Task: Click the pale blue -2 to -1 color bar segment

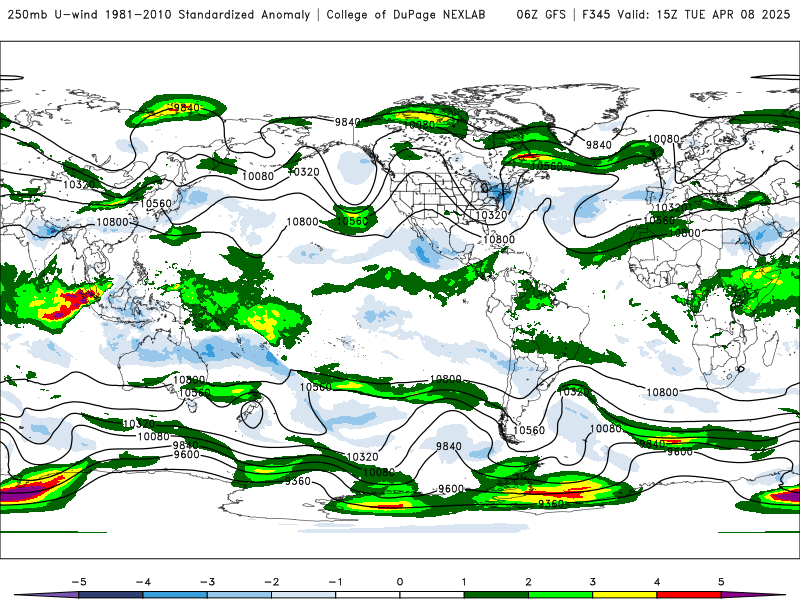Action: (304, 595)
